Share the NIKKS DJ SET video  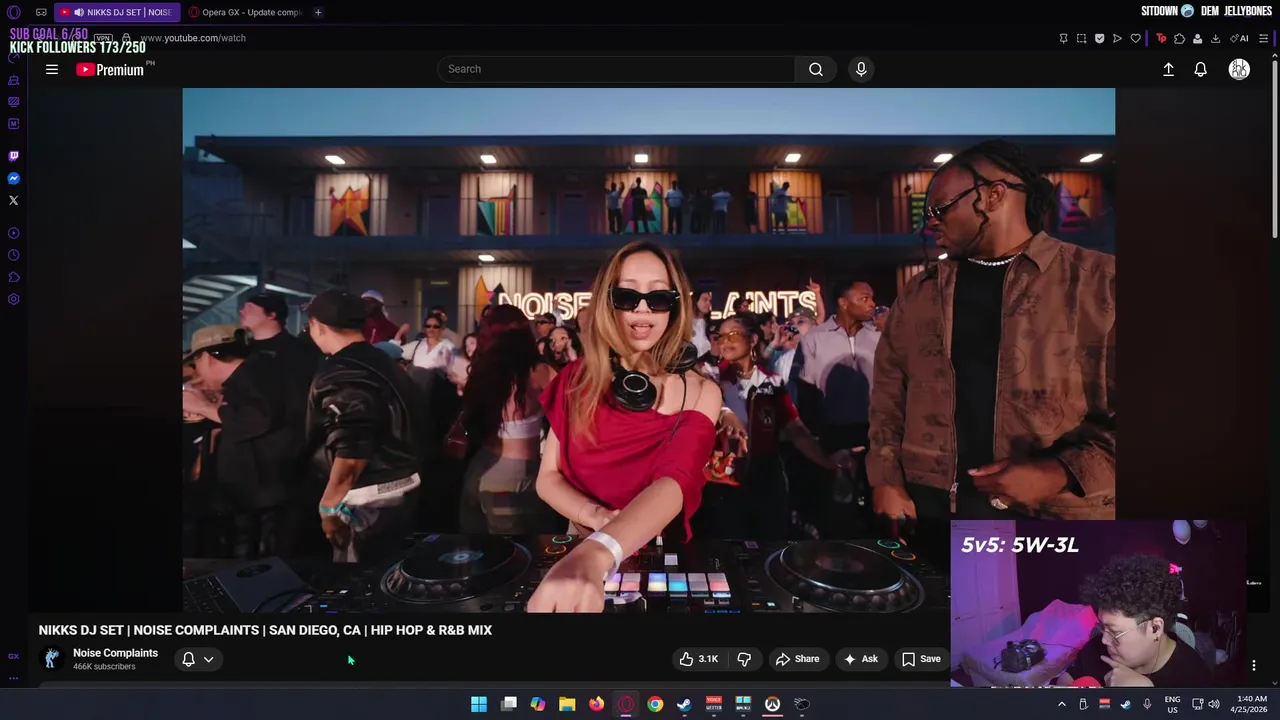(x=797, y=659)
